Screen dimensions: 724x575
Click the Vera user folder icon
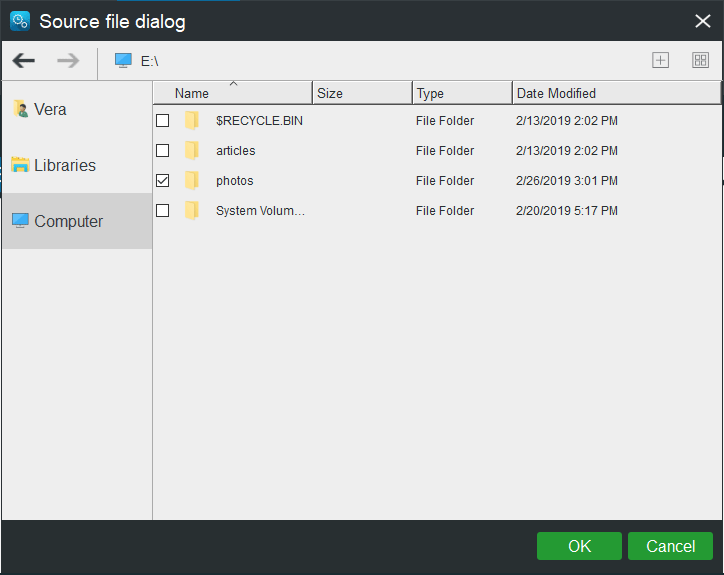pyautogui.click(x=20, y=109)
